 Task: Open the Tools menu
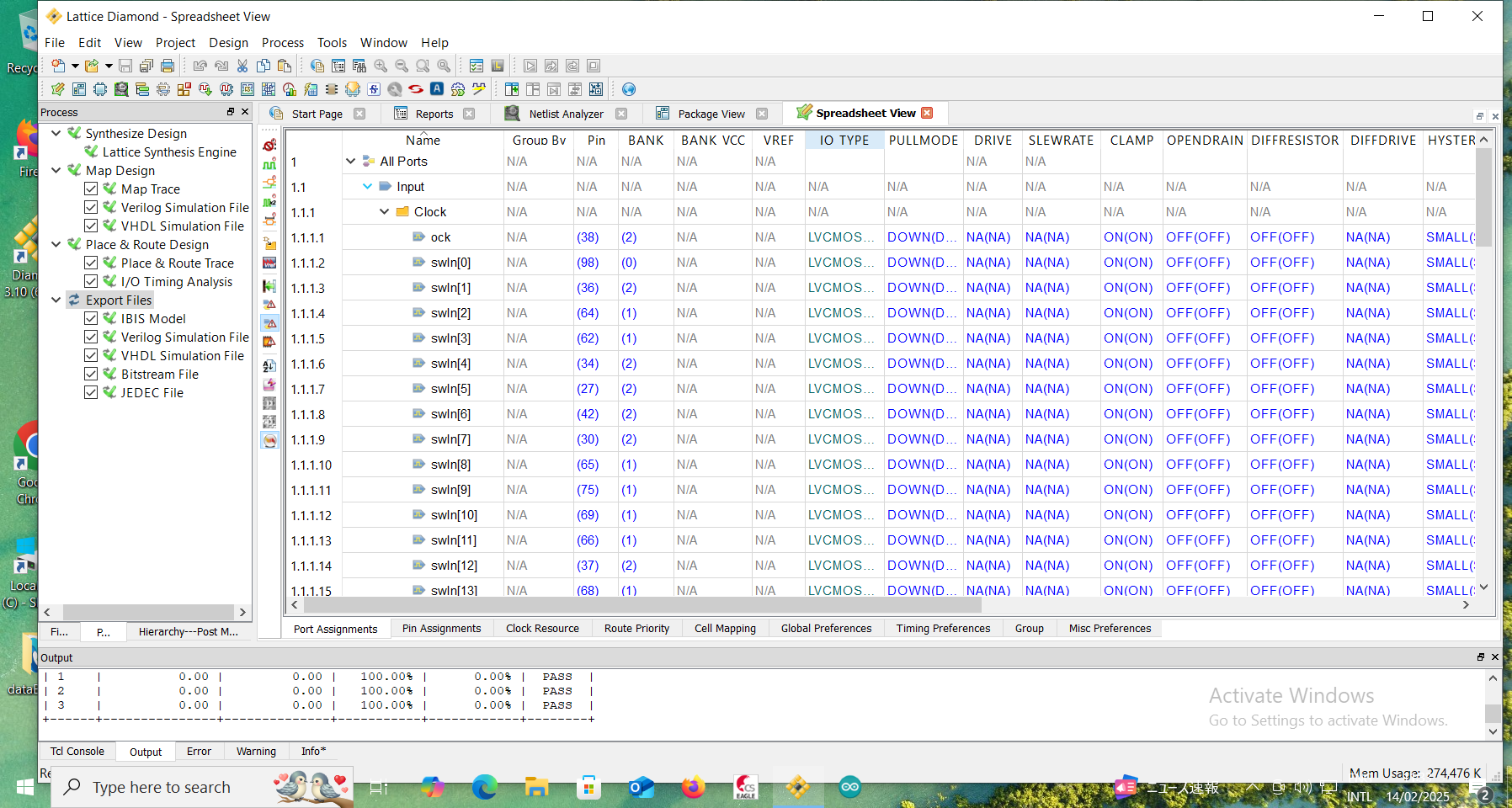332,43
